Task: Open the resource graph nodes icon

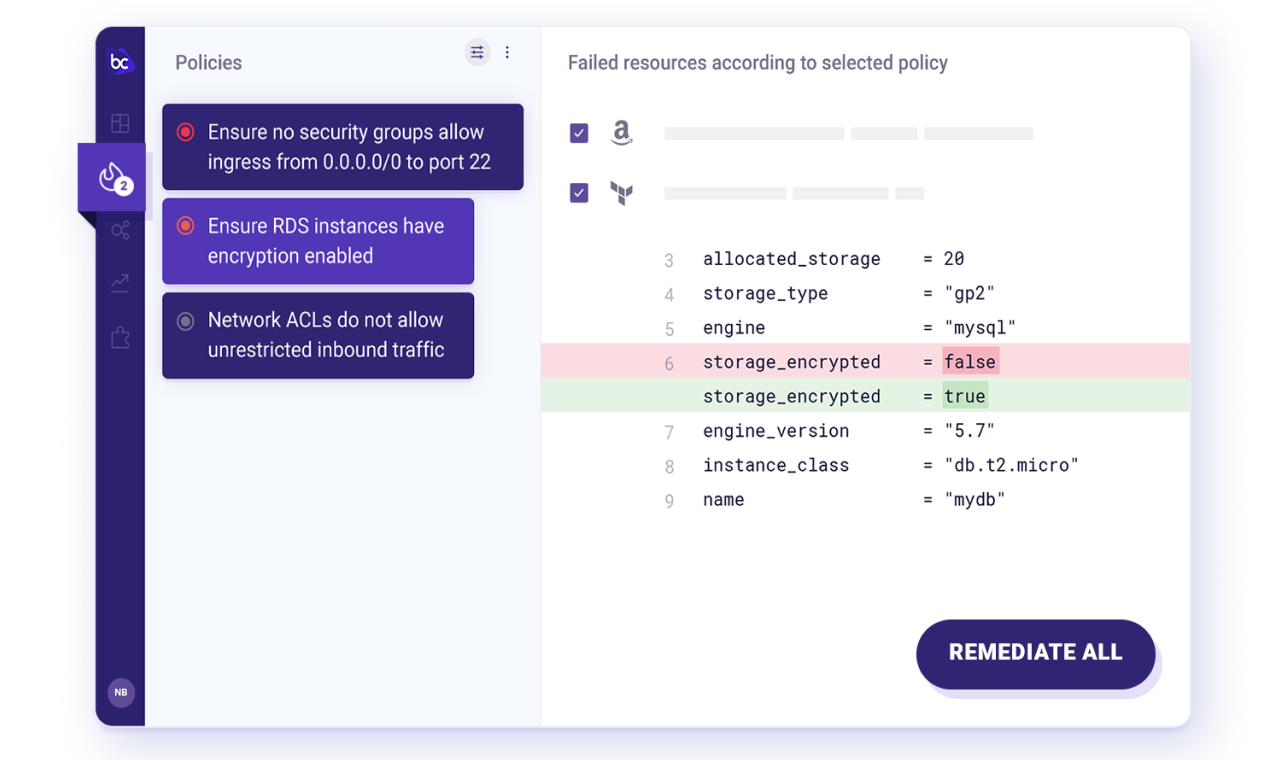Action: (120, 231)
